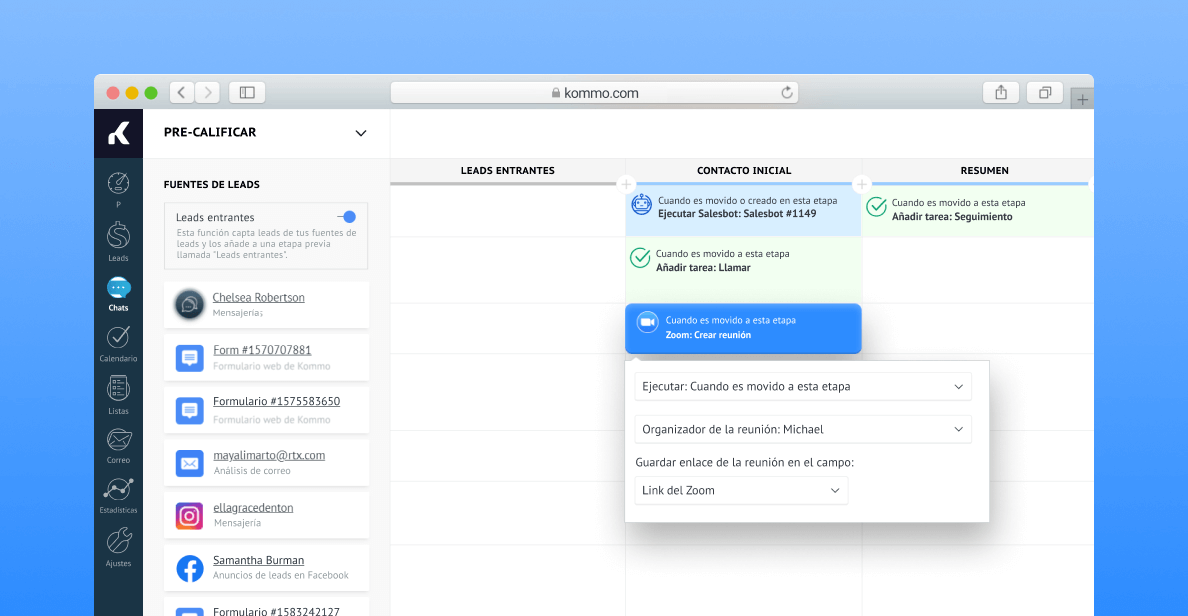Open the mayalimarto@rtx.com source link
Image resolution: width=1188 pixels, height=616 pixels.
(x=268, y=455)
